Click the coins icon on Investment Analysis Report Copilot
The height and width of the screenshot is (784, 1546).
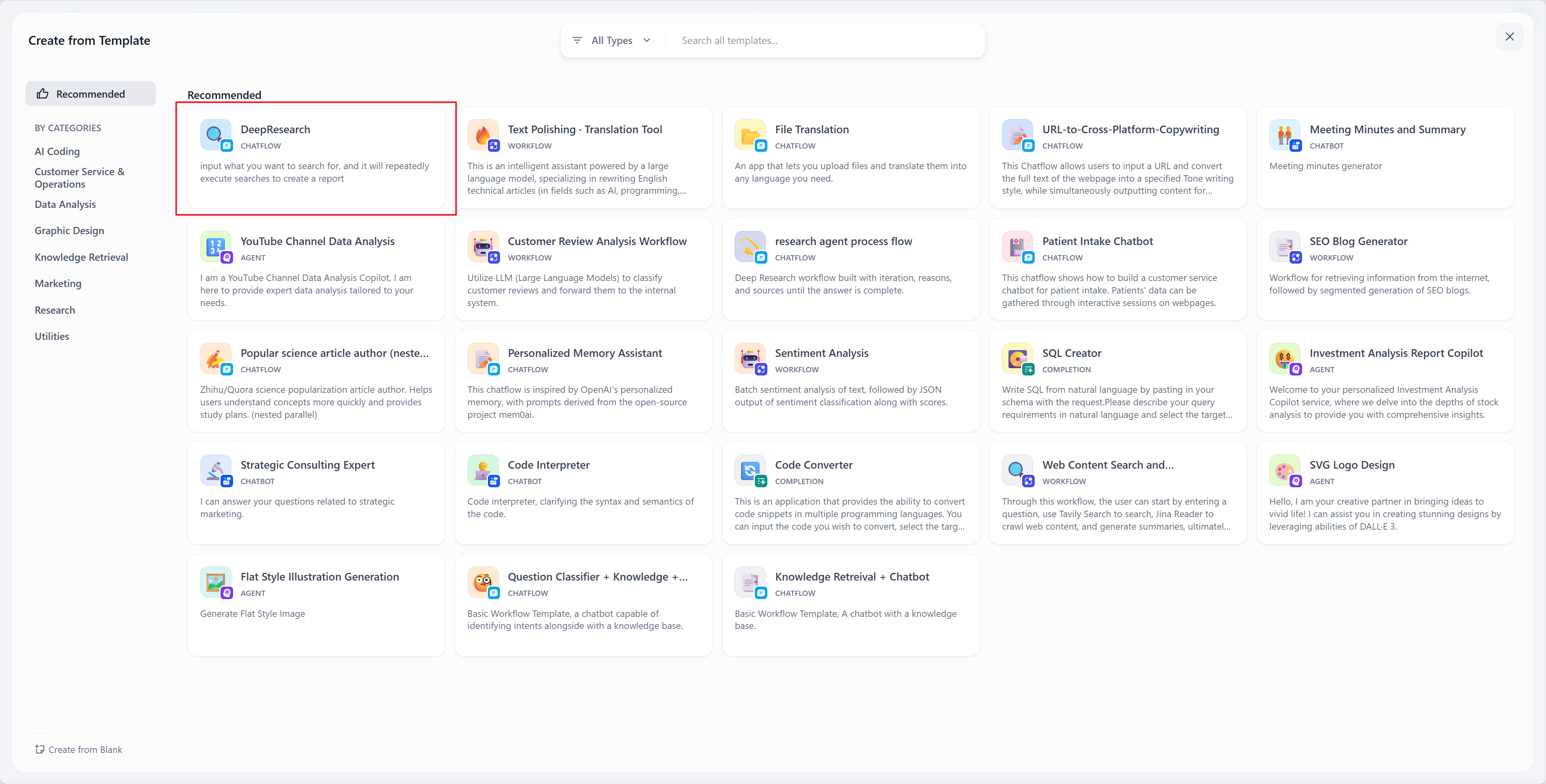[x=1285, y=359]
